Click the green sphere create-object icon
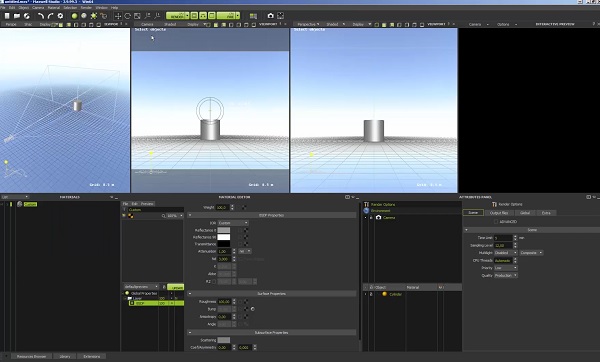 click(x=74, y=16)
